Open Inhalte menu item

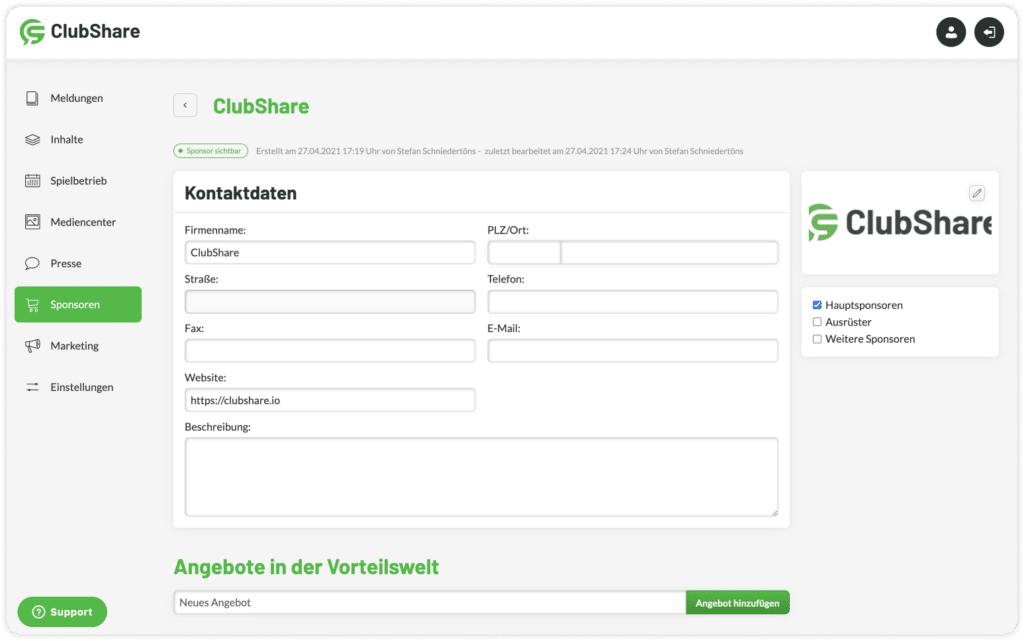[78, 140]
